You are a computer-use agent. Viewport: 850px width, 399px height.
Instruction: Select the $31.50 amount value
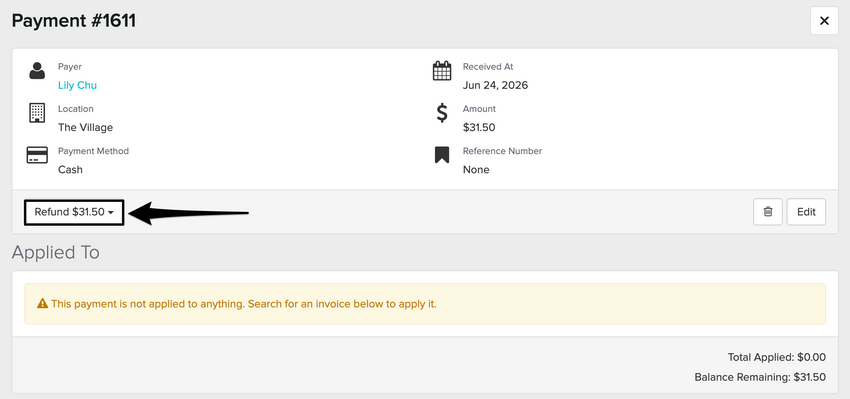coord(479,127)
